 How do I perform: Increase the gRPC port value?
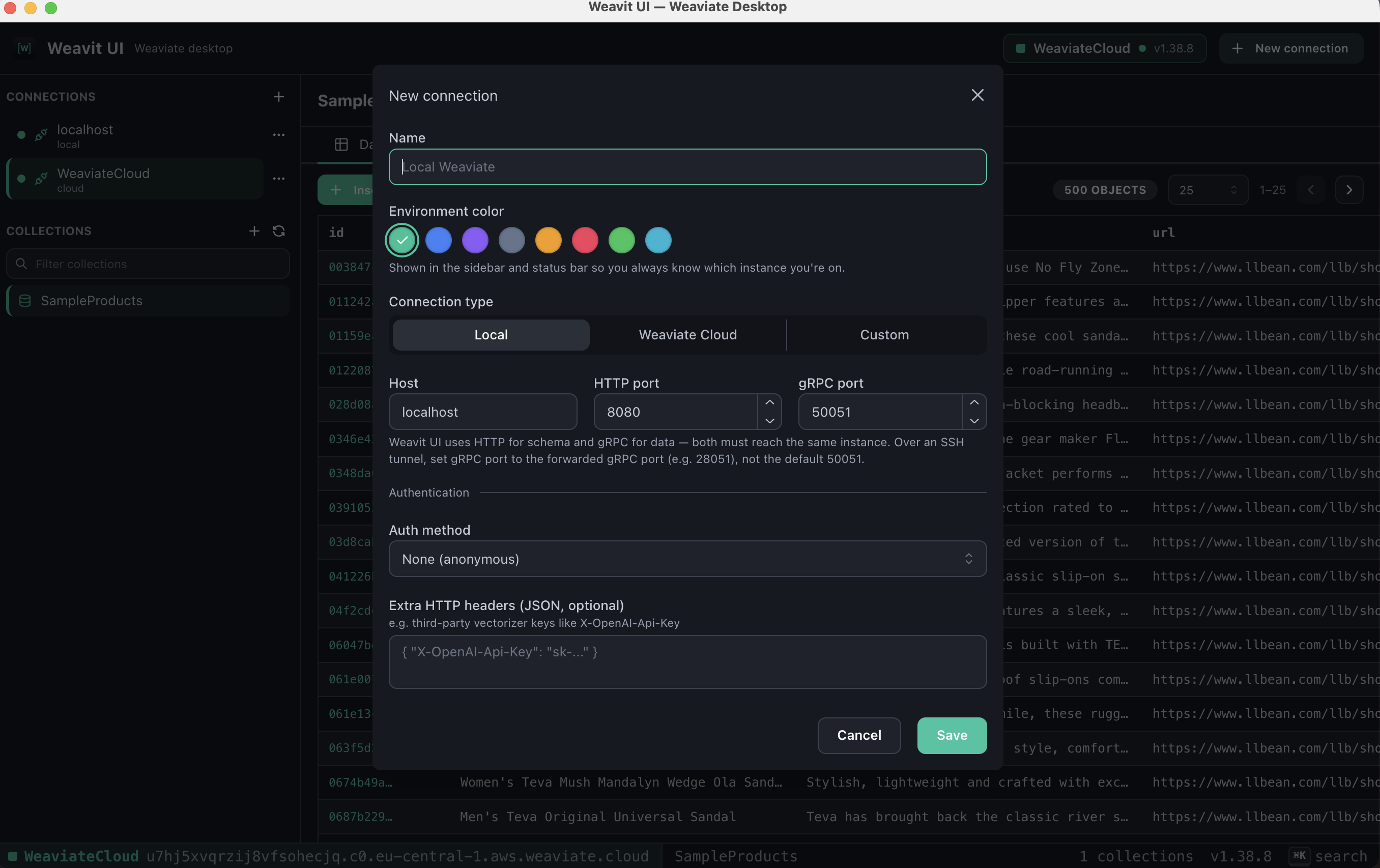973,403
